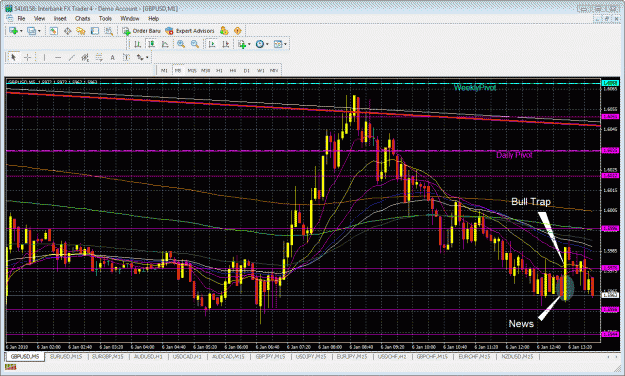Open the Tools menu
625x376 pixels.
click(x=105, y=18)
